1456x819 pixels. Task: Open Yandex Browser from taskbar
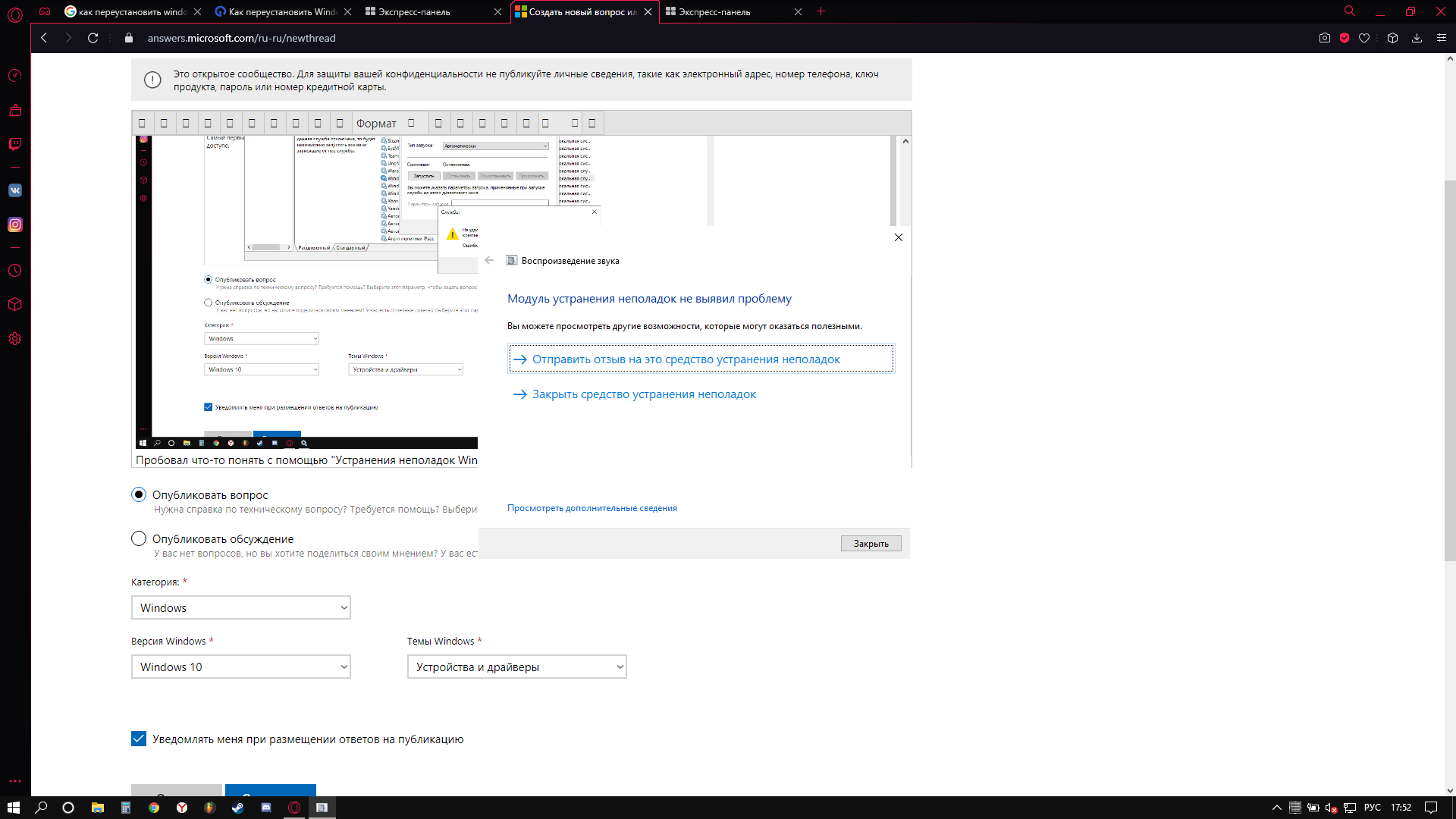(182, 808)
